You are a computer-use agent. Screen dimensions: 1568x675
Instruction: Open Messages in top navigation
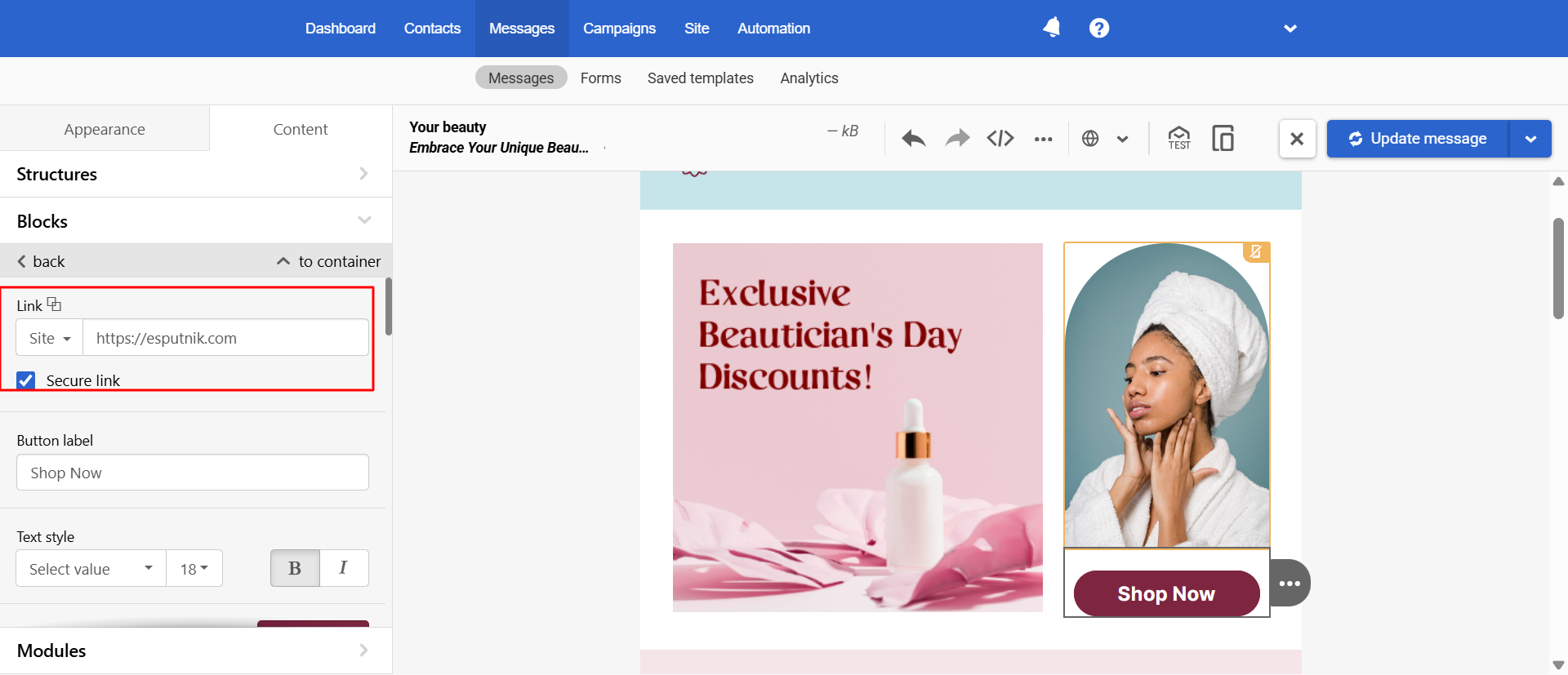[522, 29]
